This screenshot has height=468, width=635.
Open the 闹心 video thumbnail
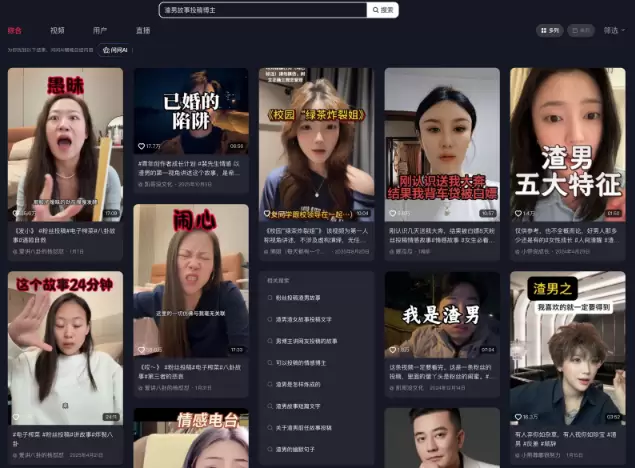click(x=191, y=281)
